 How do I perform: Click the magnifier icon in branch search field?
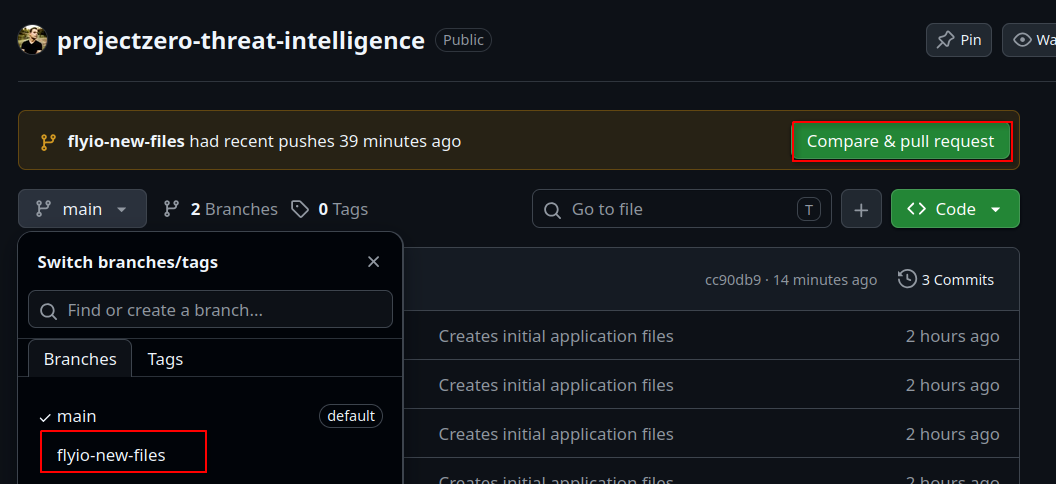pyautogui.click(x=48, y=311)
